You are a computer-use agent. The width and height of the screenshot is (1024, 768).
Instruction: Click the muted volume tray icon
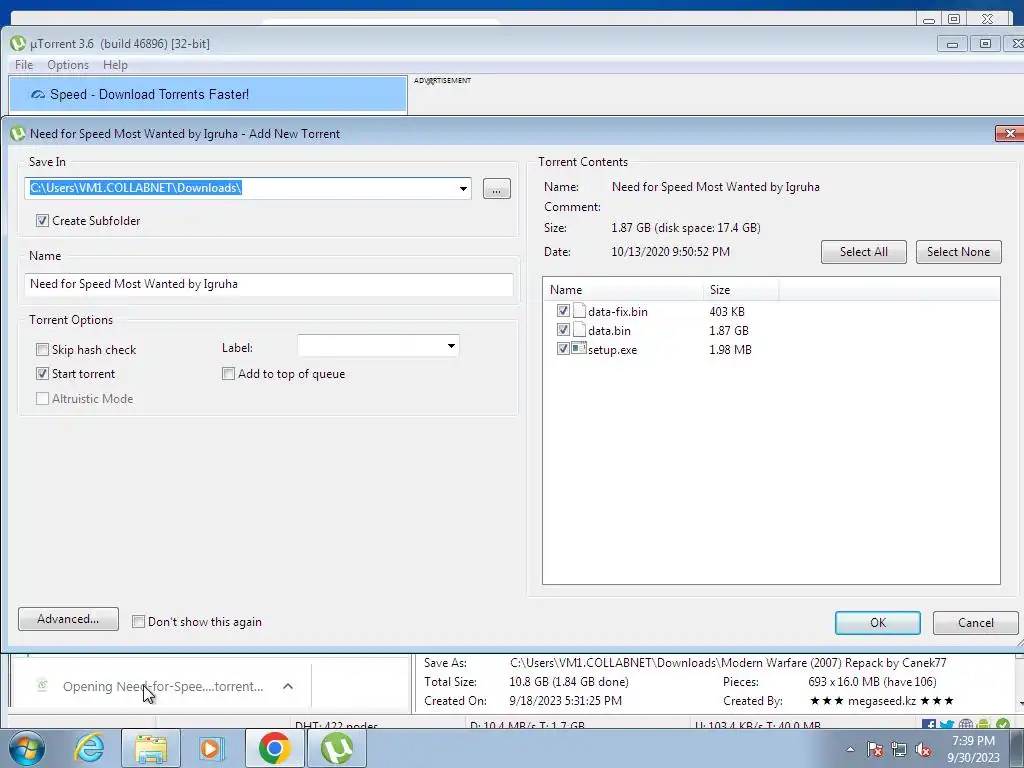tap(923, 749)
